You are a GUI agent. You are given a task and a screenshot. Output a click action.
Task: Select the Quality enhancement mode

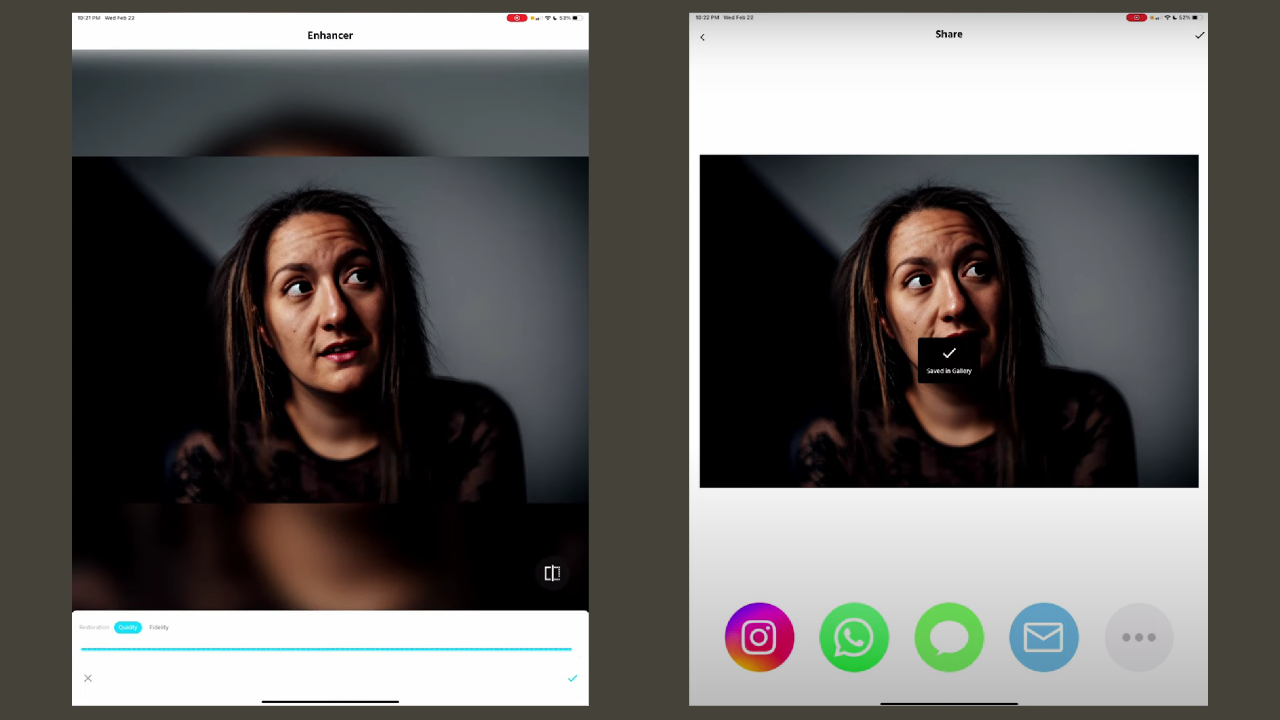coord(128,627)
